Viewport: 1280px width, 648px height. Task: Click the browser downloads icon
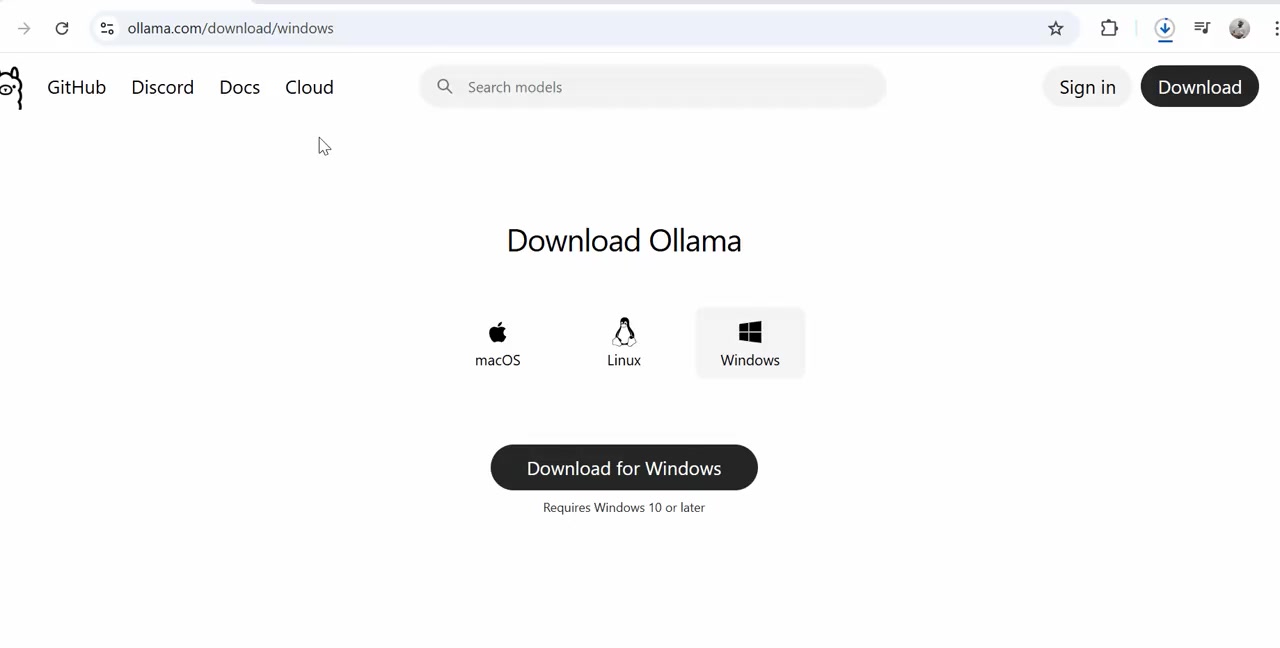click(1164, 28)
